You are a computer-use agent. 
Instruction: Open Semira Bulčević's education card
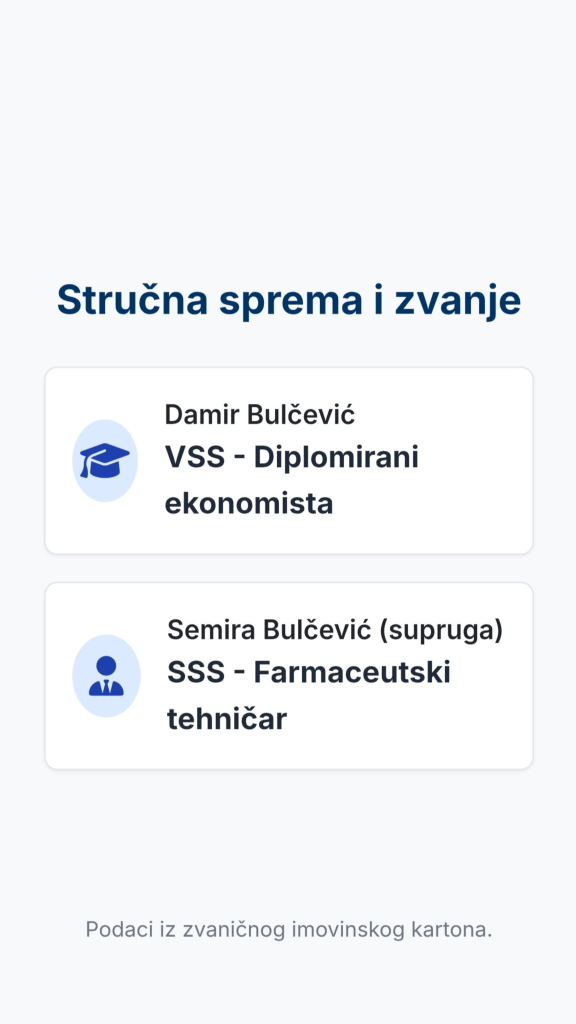(x=289, y=676)
